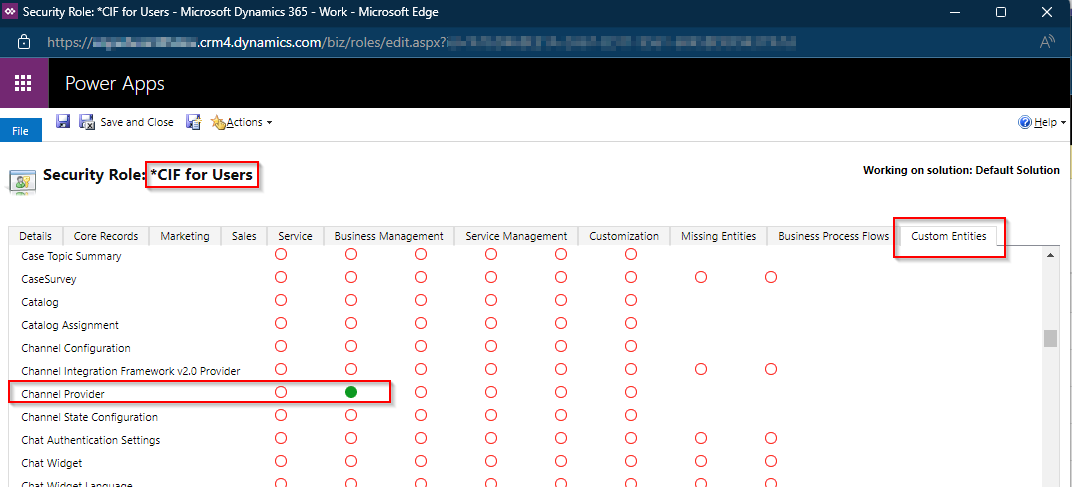Screen dimensions: 1072x487
Task: Click the save-and-new icon before Actions
Action: pyautogui.click(x=194, y=122)
